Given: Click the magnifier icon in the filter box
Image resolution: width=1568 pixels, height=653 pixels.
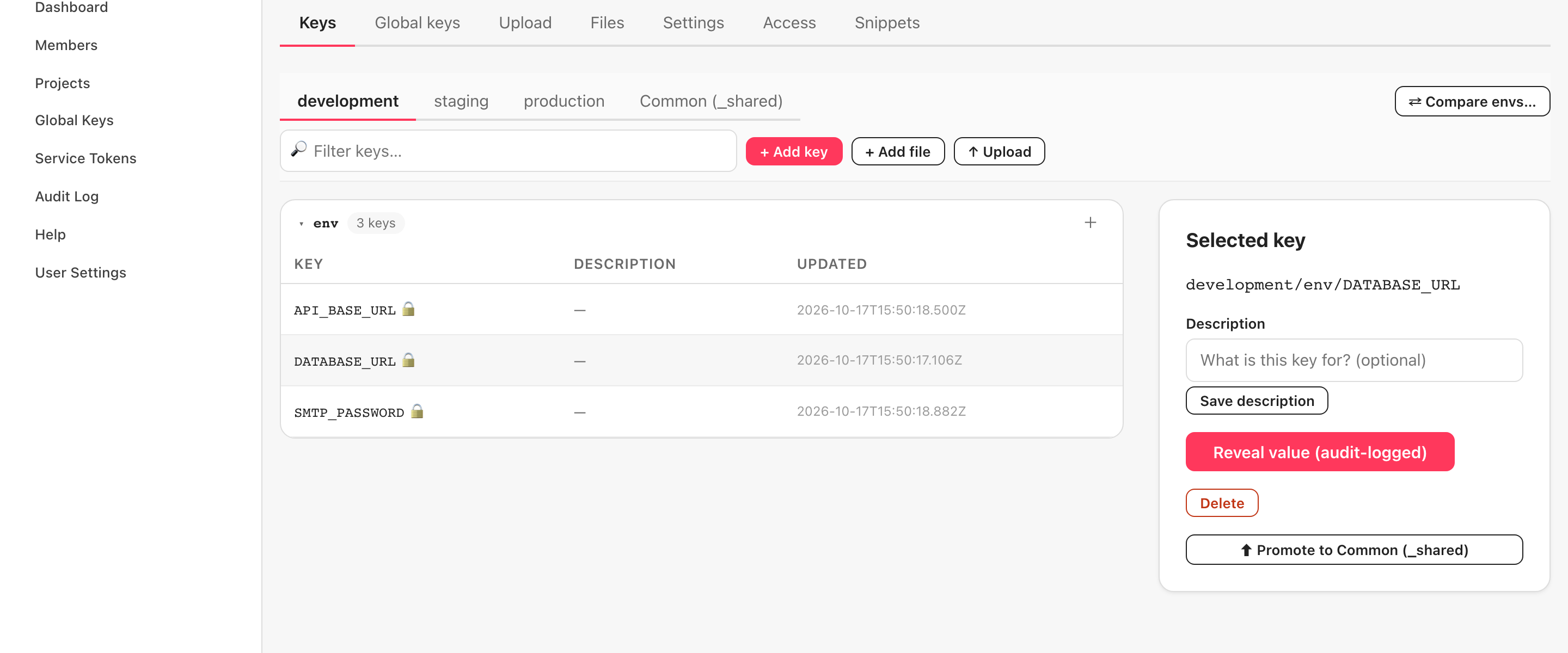Looking at the screenshot, I should point(298,150).
